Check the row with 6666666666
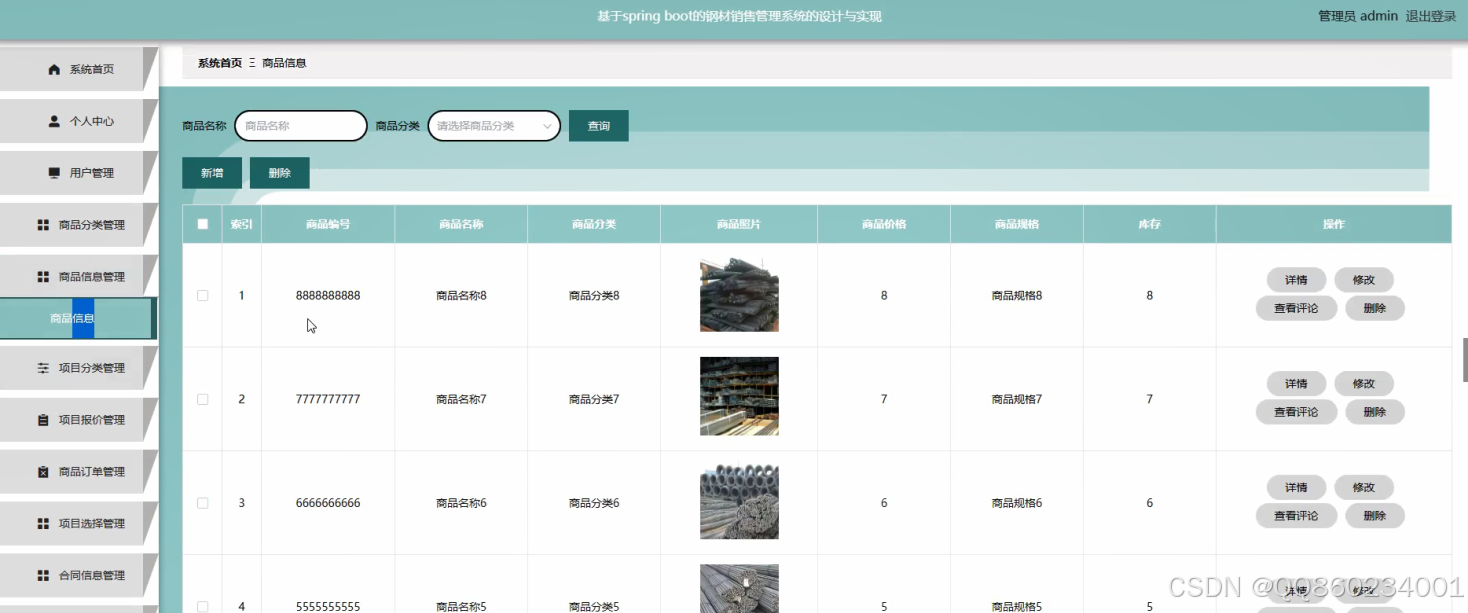 pos(203,503)
